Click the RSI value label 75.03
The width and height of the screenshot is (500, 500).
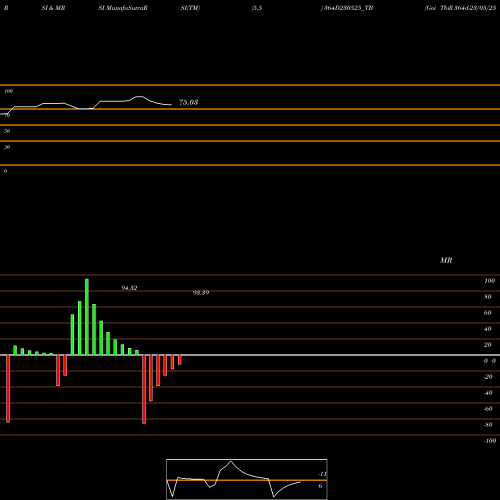click(188, 102)
